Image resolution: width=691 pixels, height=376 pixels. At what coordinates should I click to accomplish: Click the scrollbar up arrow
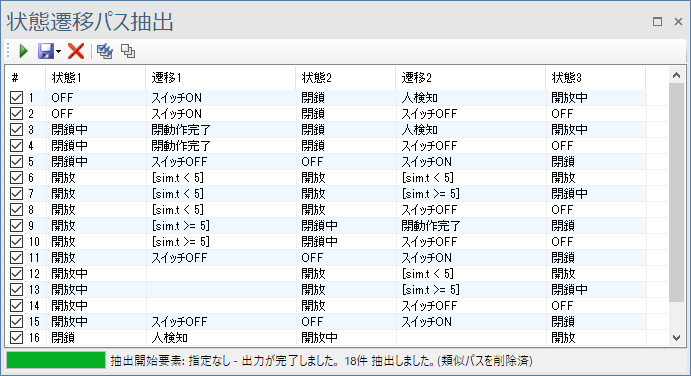(x=676, y=75)
